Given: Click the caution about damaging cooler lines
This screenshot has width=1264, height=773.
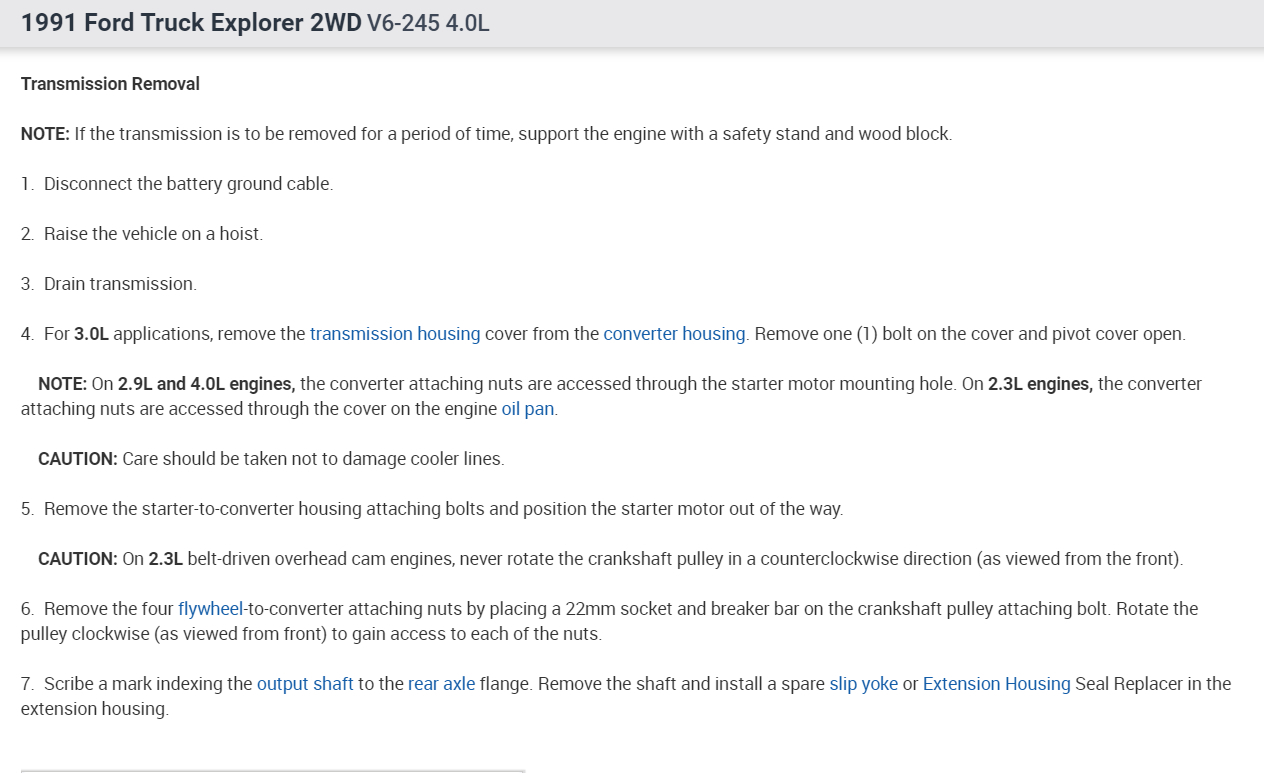Looking at the screenshot, I should pyautogui.click(x=271, y=459).
